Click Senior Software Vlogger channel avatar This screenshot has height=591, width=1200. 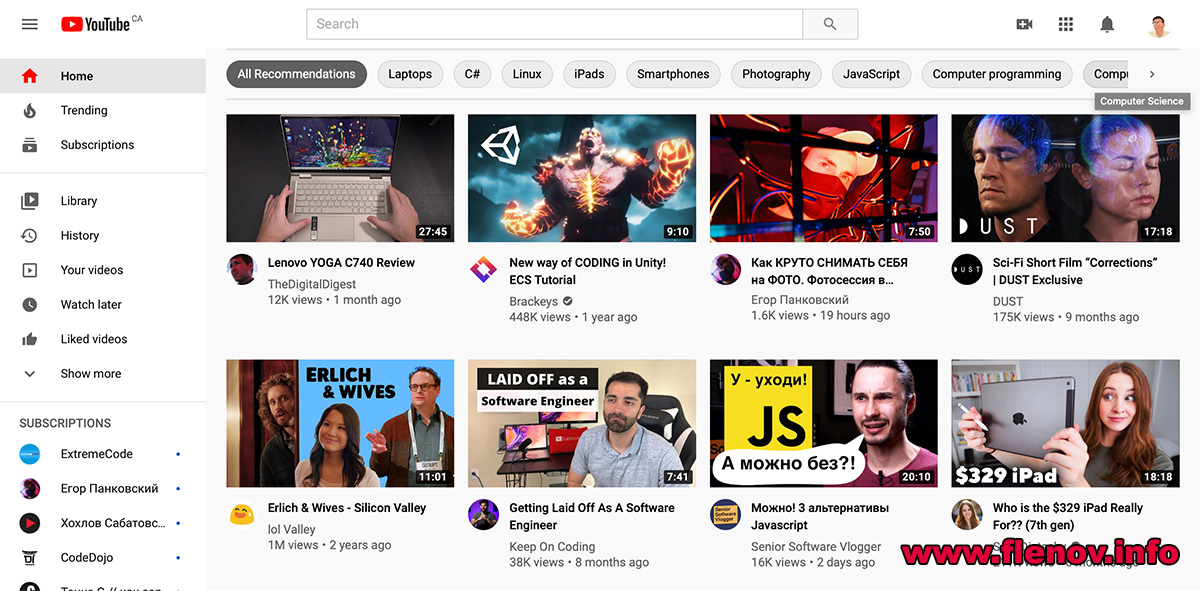[725, 515]
